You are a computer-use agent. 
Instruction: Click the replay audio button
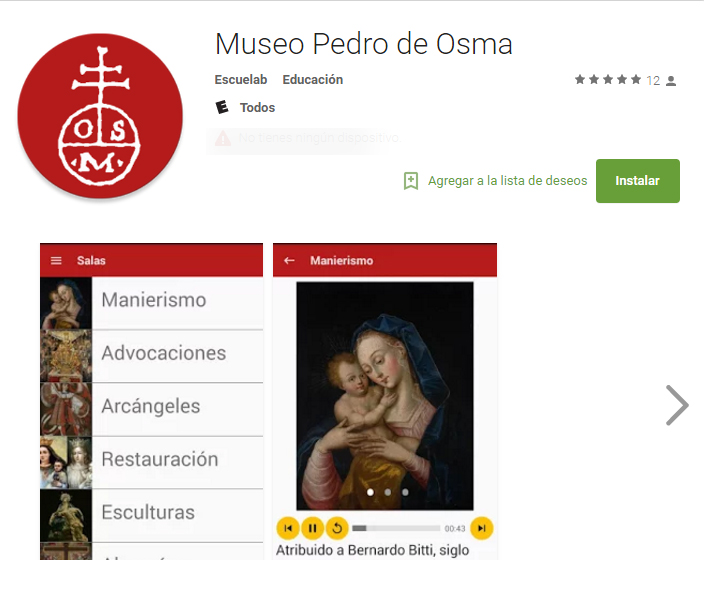(x=337, y=528)
